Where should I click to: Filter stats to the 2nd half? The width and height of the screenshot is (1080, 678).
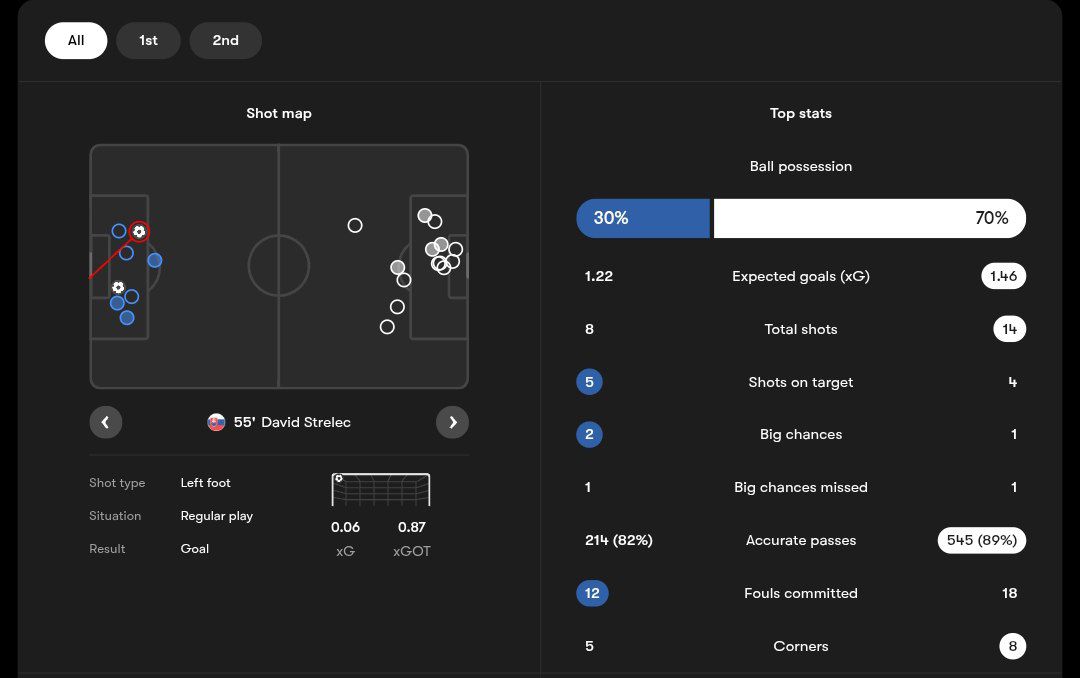(225, 40)
